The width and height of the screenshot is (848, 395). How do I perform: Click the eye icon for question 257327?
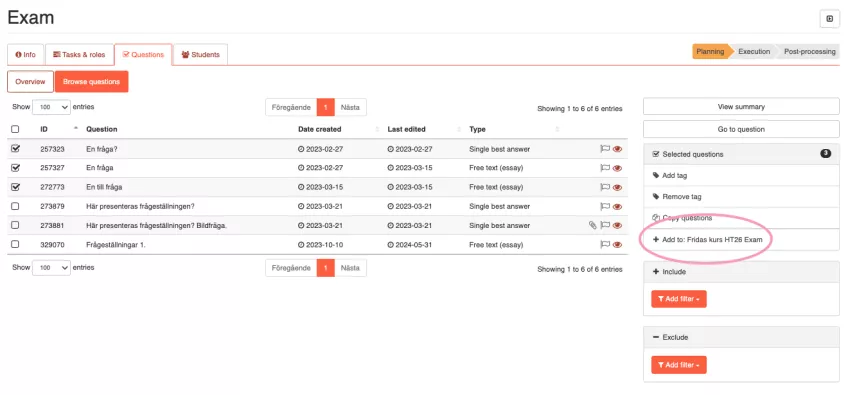617,168
